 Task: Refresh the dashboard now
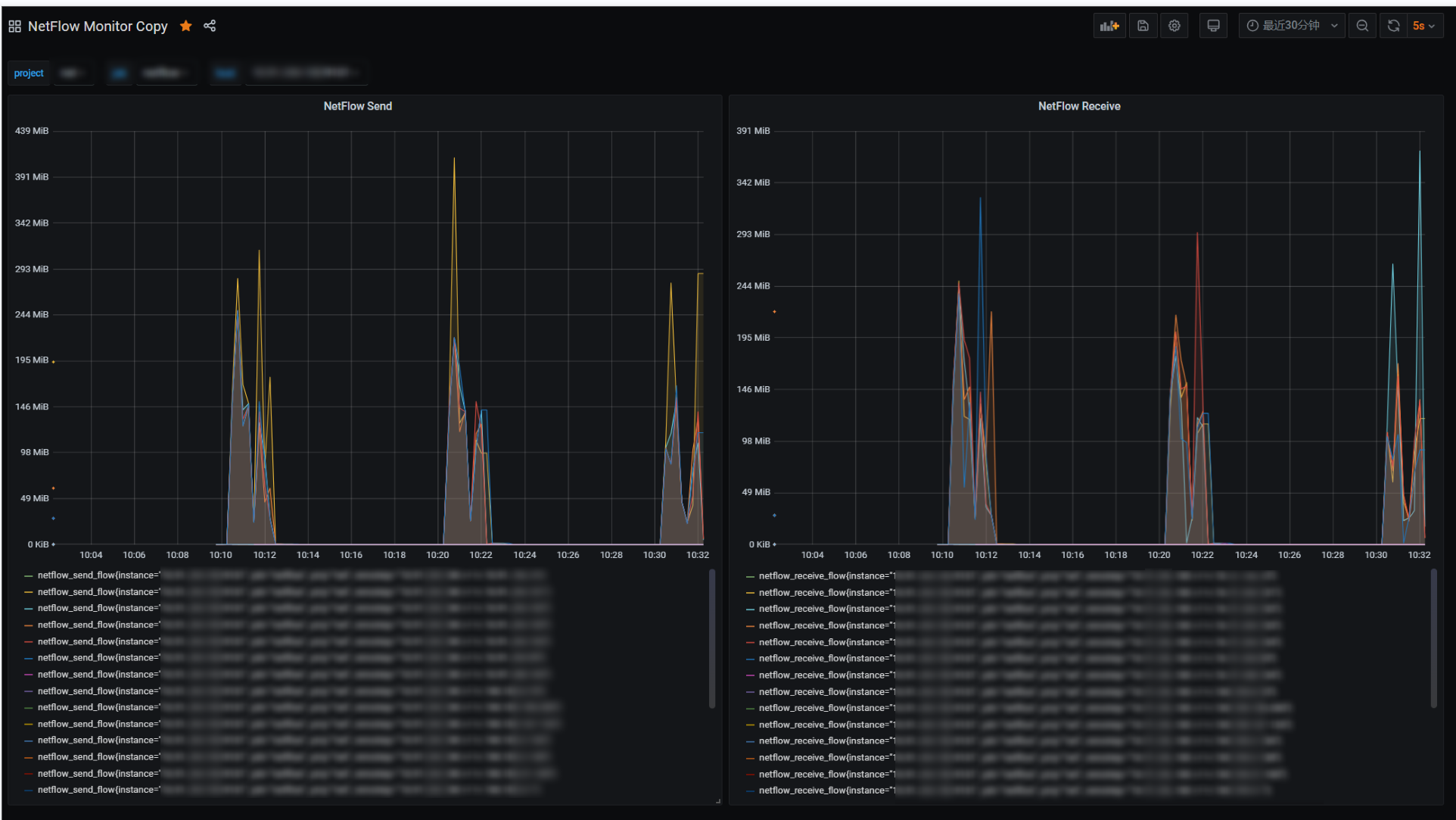click(x=1393, y=26)
